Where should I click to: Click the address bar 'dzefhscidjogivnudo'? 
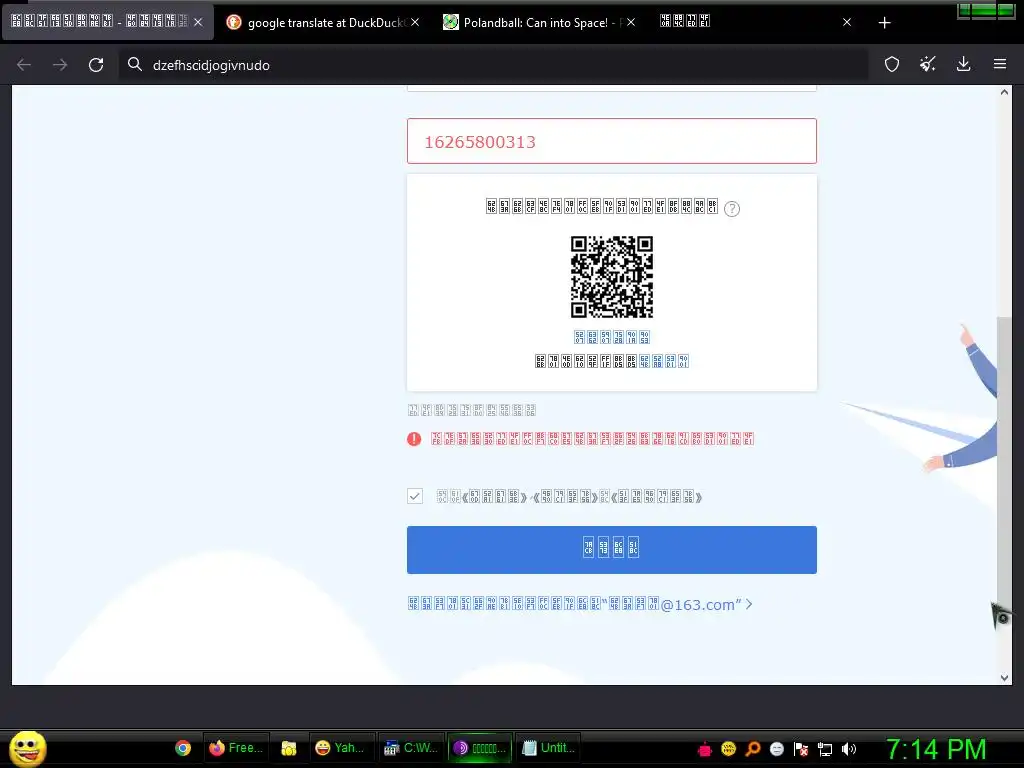point(493,65)
